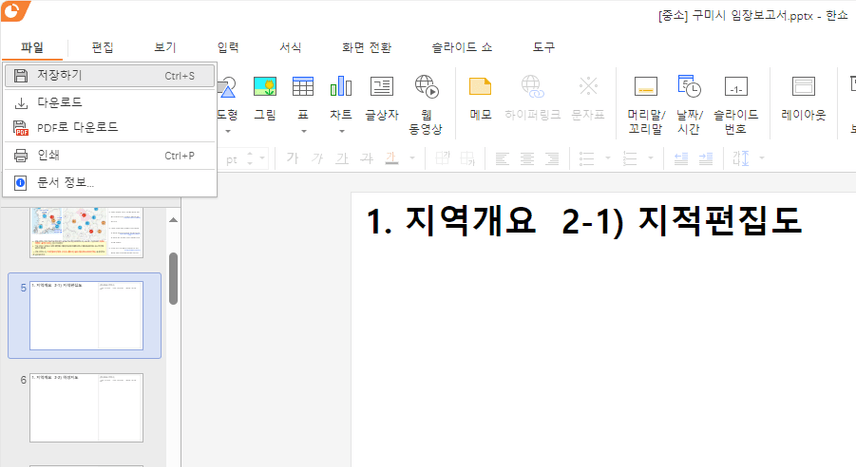856x467 pixels.
Task: Click the numbered list icon
Action: click(630, 158)
